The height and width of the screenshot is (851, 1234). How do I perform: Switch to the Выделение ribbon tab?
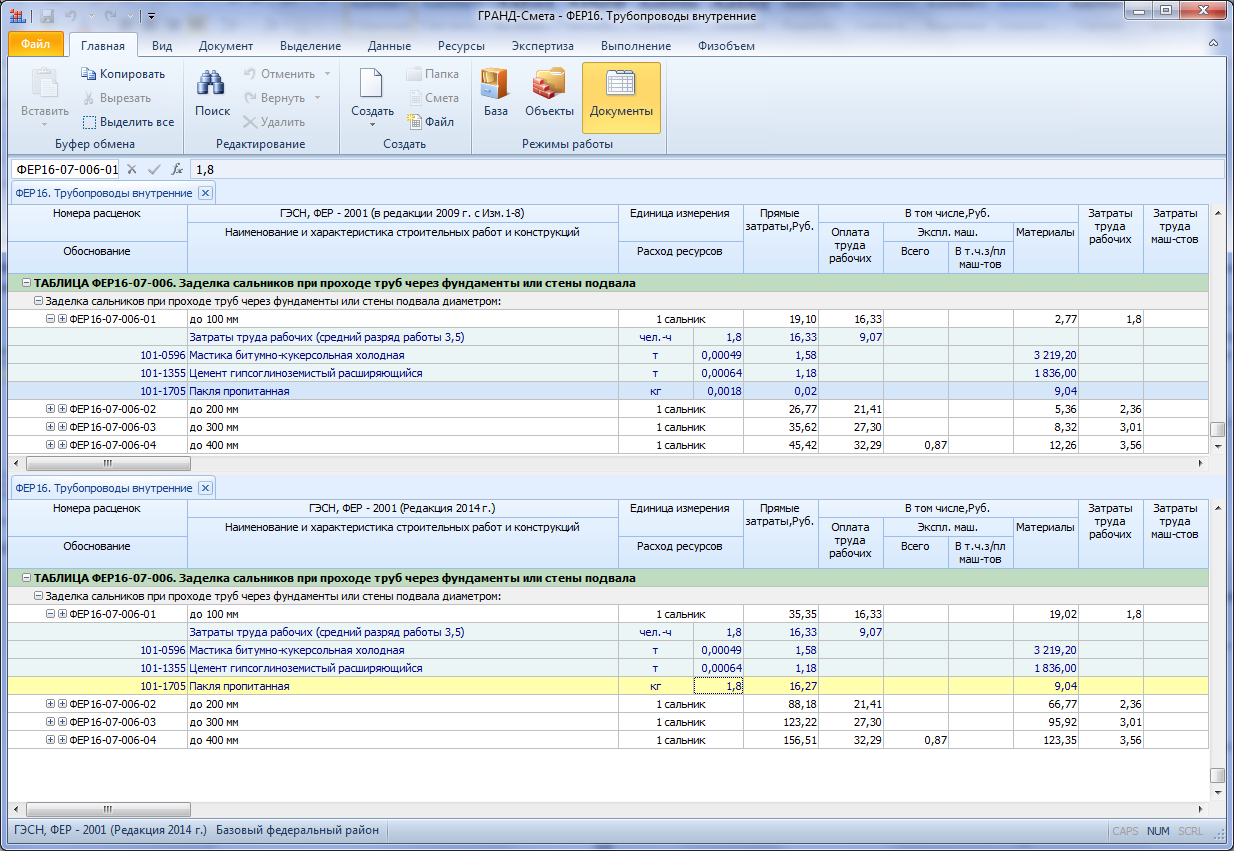[x=311, y=46]
